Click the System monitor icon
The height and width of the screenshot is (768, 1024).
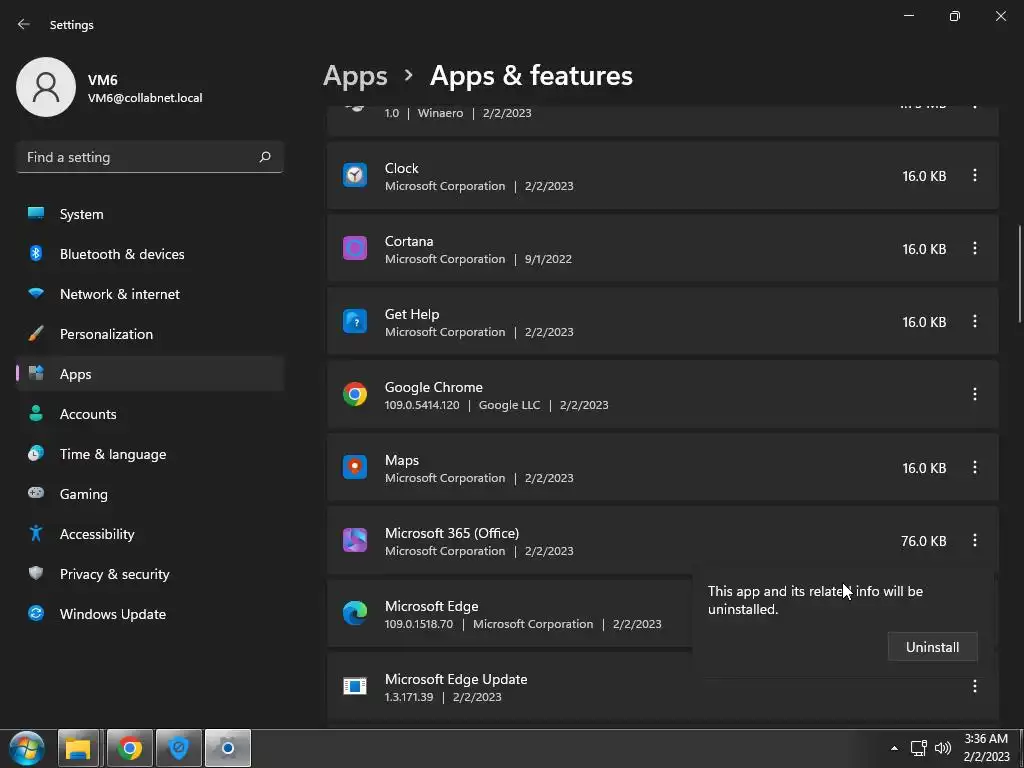pos(36,214)
